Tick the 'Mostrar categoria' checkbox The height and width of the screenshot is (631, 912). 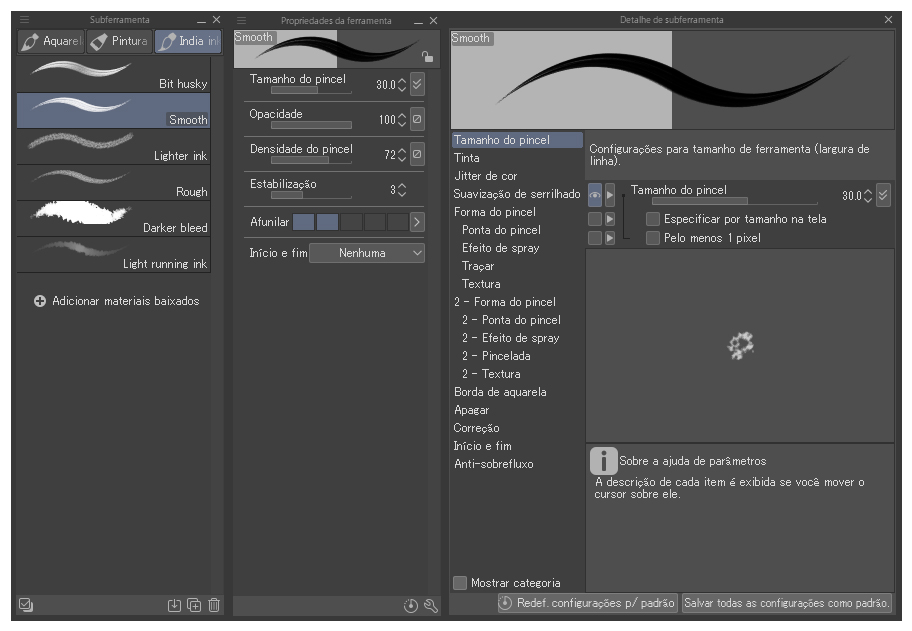[460, 583]
